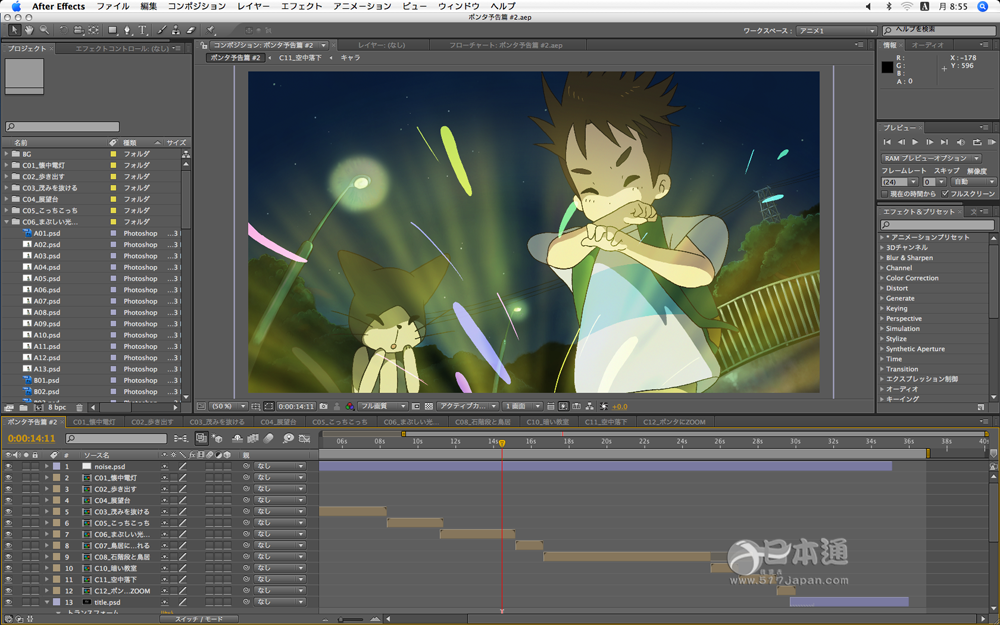
Task: Switch to the オーディオ panel tab
Action: [x=927, y=45]
